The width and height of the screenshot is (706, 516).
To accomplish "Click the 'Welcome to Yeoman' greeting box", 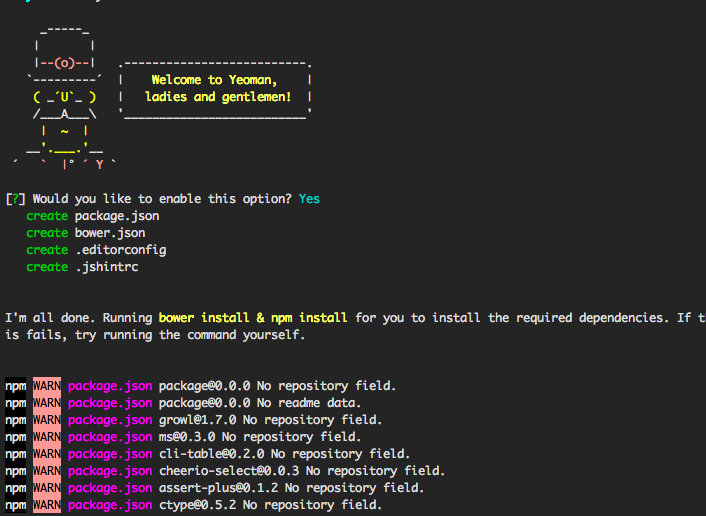I will pos(215,89).
